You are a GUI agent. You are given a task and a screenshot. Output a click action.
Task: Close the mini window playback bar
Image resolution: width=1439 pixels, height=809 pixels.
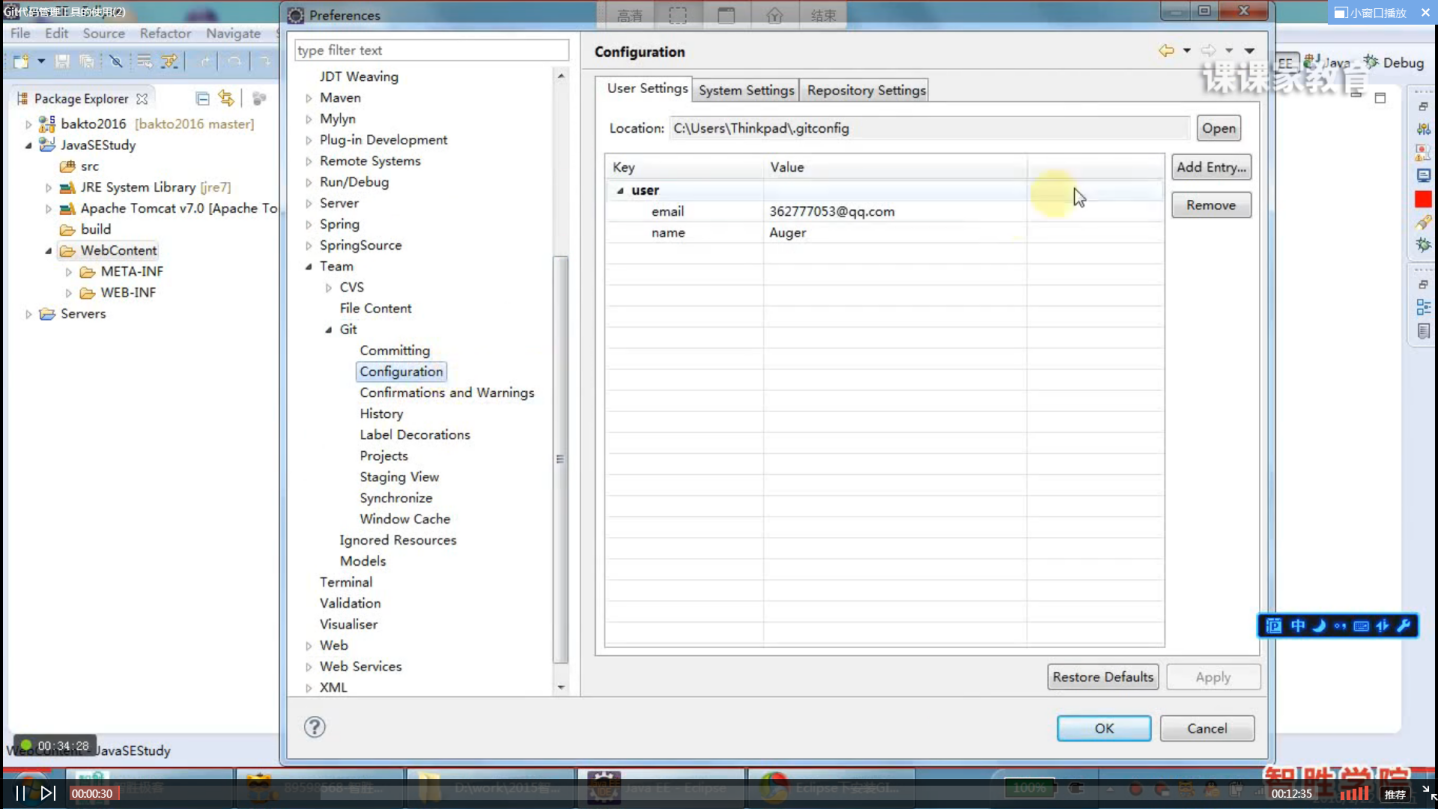click(1425, 13)
